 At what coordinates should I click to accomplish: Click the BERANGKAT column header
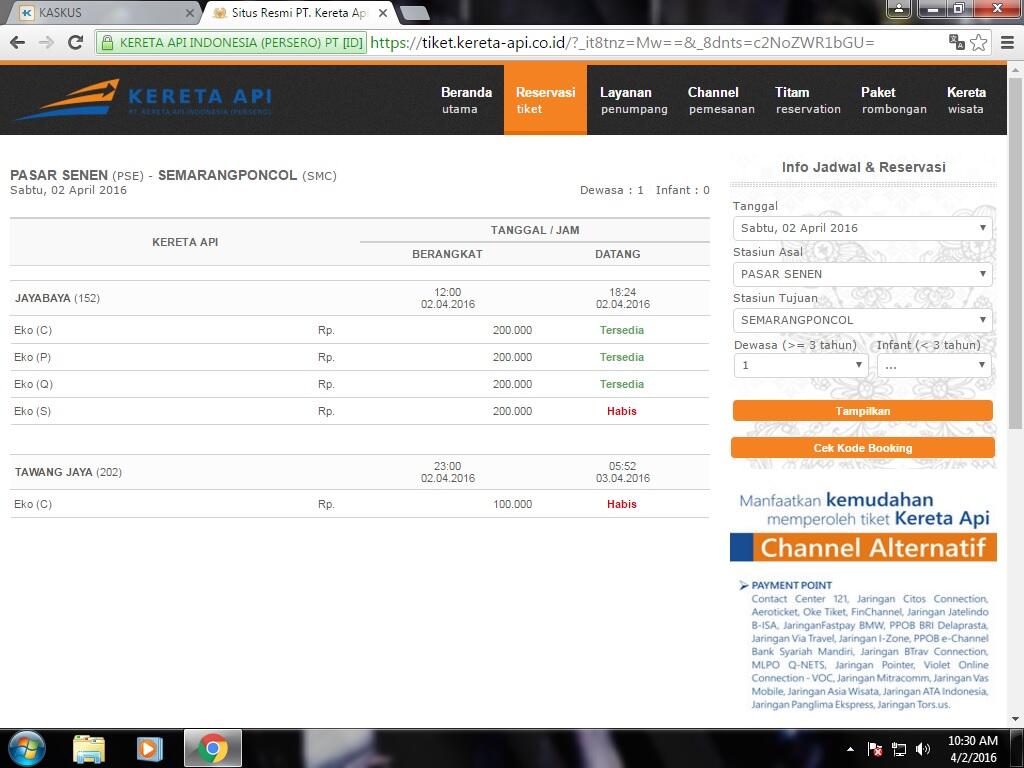pos(447,254)
